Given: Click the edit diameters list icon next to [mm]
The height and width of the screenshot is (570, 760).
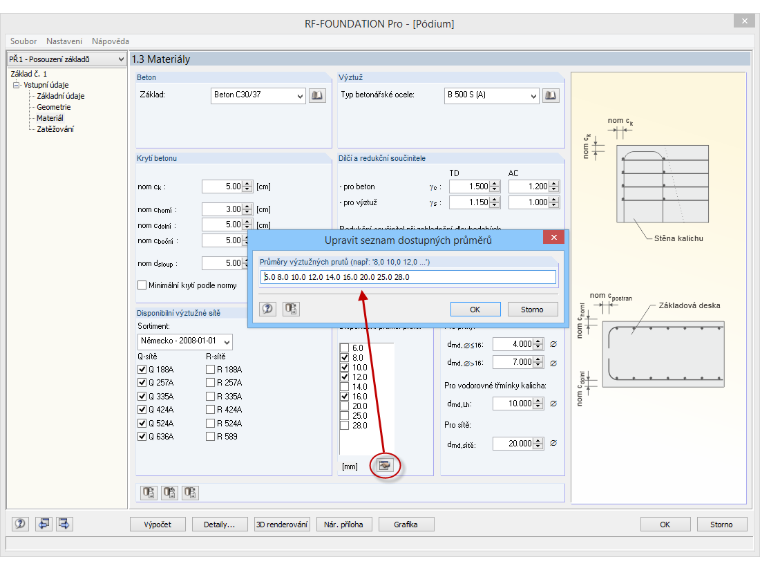Looking at the screenshot, I should coord(385,466).
